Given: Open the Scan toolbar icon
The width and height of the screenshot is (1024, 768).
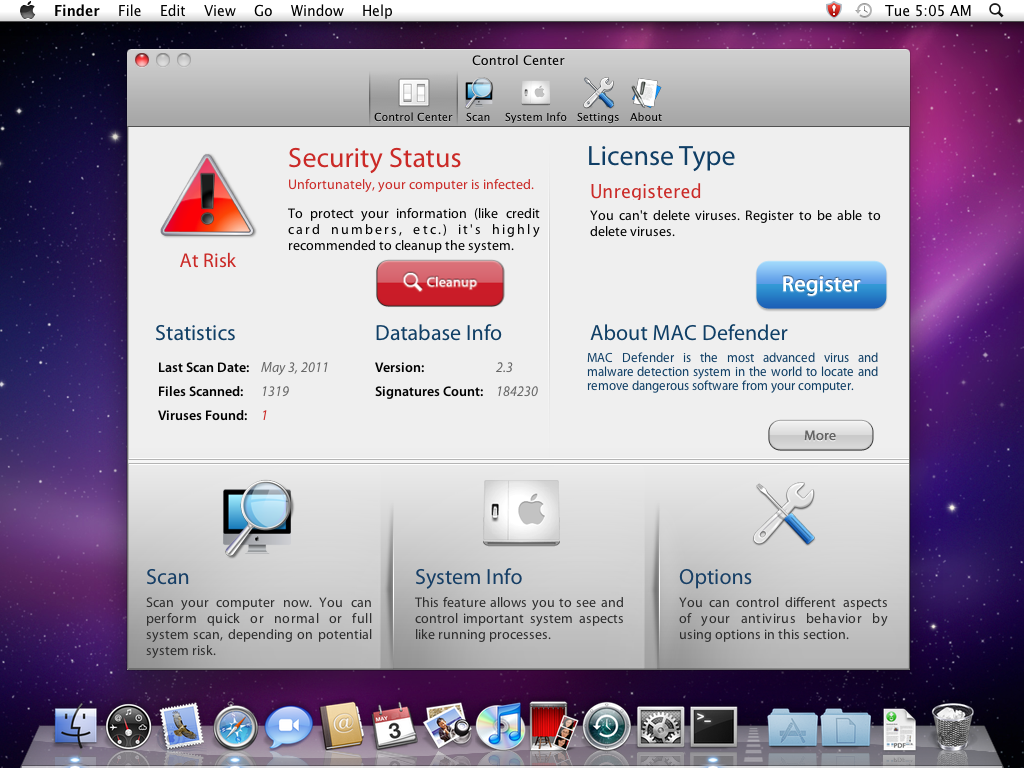Looking at the screenshot, I should coord(478,100).
